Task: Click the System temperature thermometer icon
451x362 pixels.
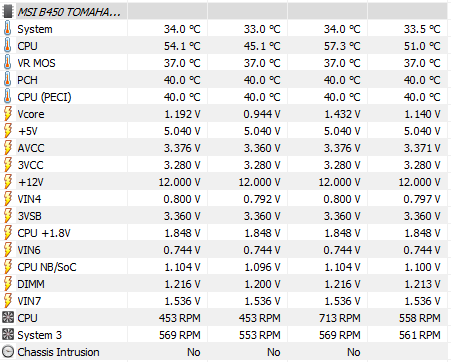Action: point(7,29)
